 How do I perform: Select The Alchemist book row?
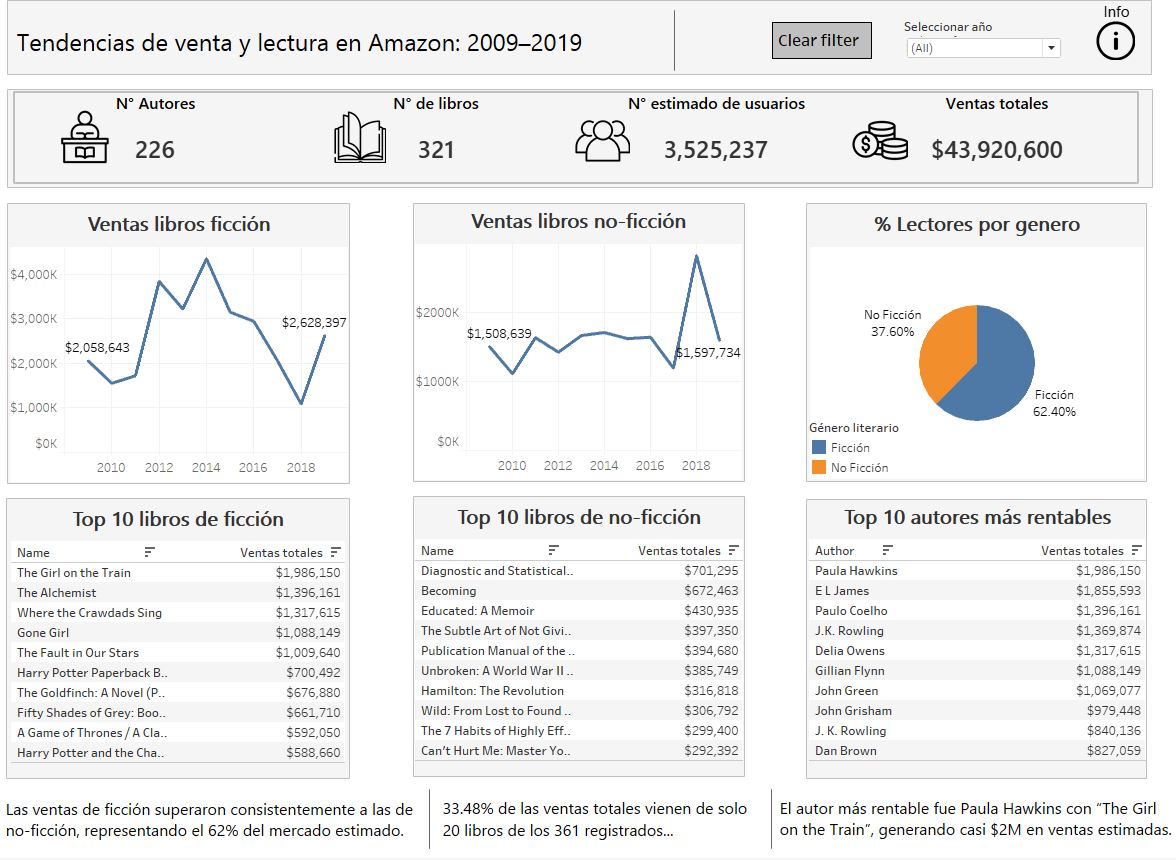coord(178,592)
